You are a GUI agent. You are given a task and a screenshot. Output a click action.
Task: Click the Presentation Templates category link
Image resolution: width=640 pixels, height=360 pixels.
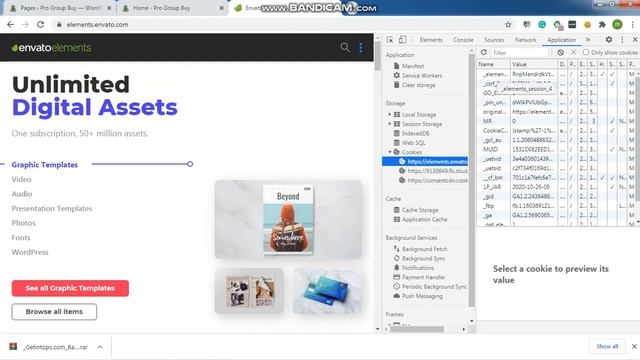52,208
